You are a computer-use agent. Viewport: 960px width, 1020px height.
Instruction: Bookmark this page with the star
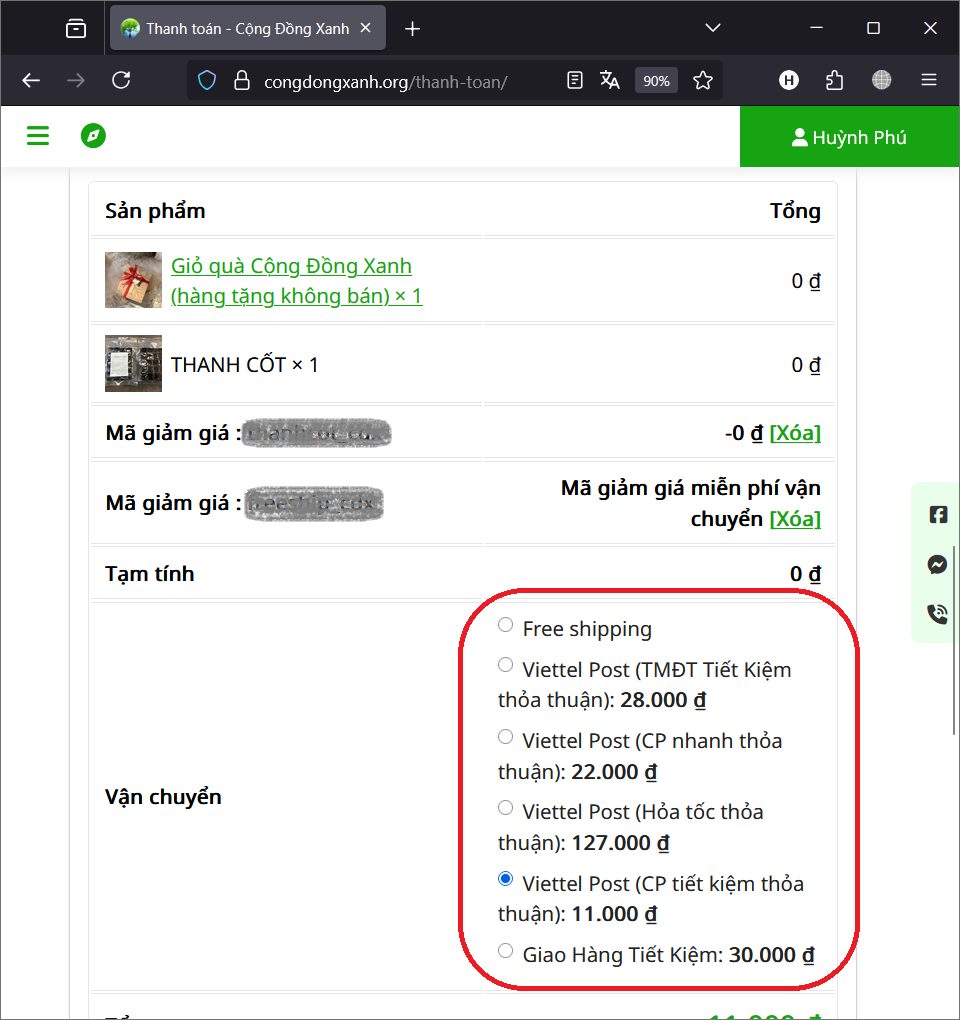[x=702, y=80]
